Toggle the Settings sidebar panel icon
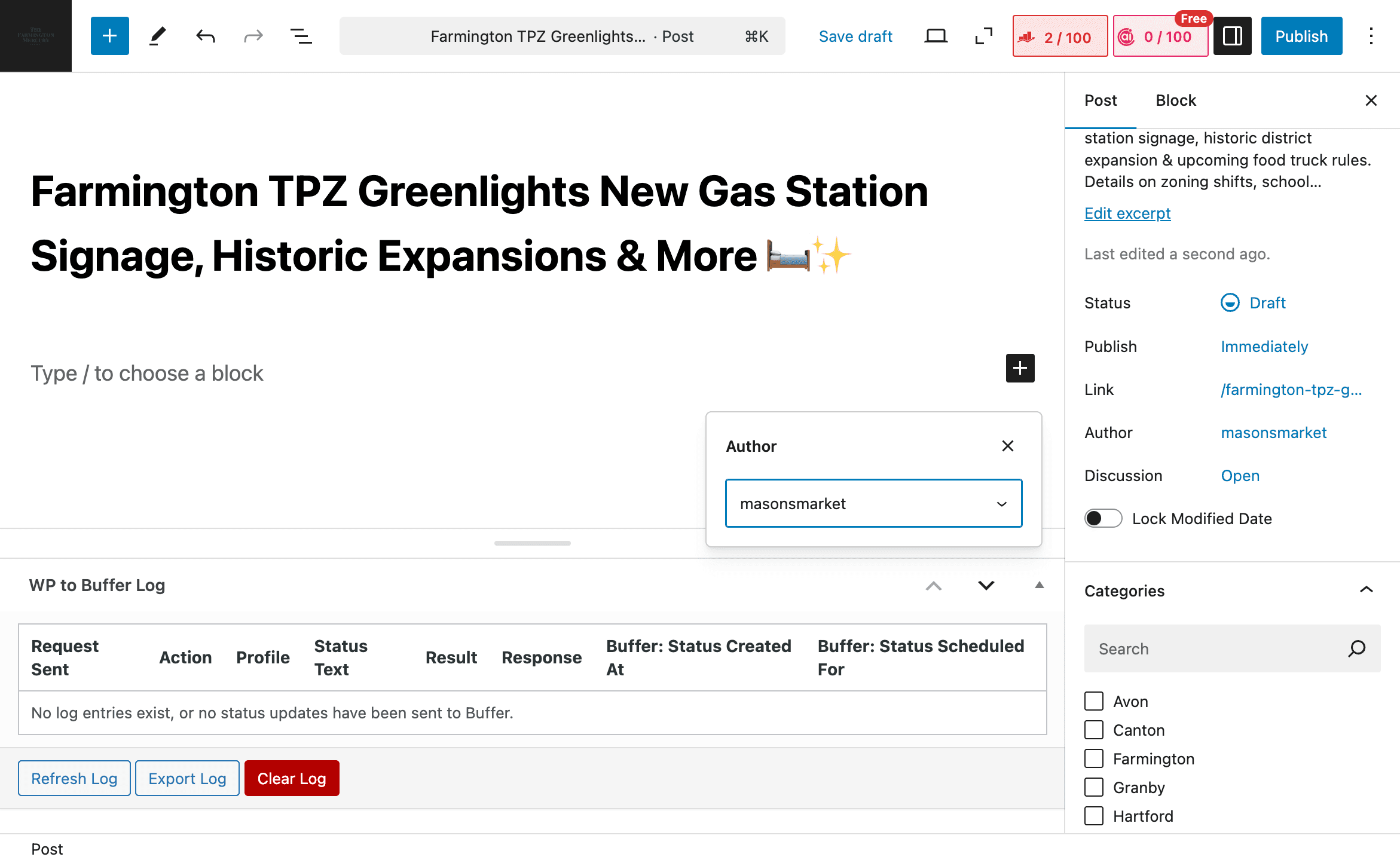1400x863 pixels. point(1233,36)
